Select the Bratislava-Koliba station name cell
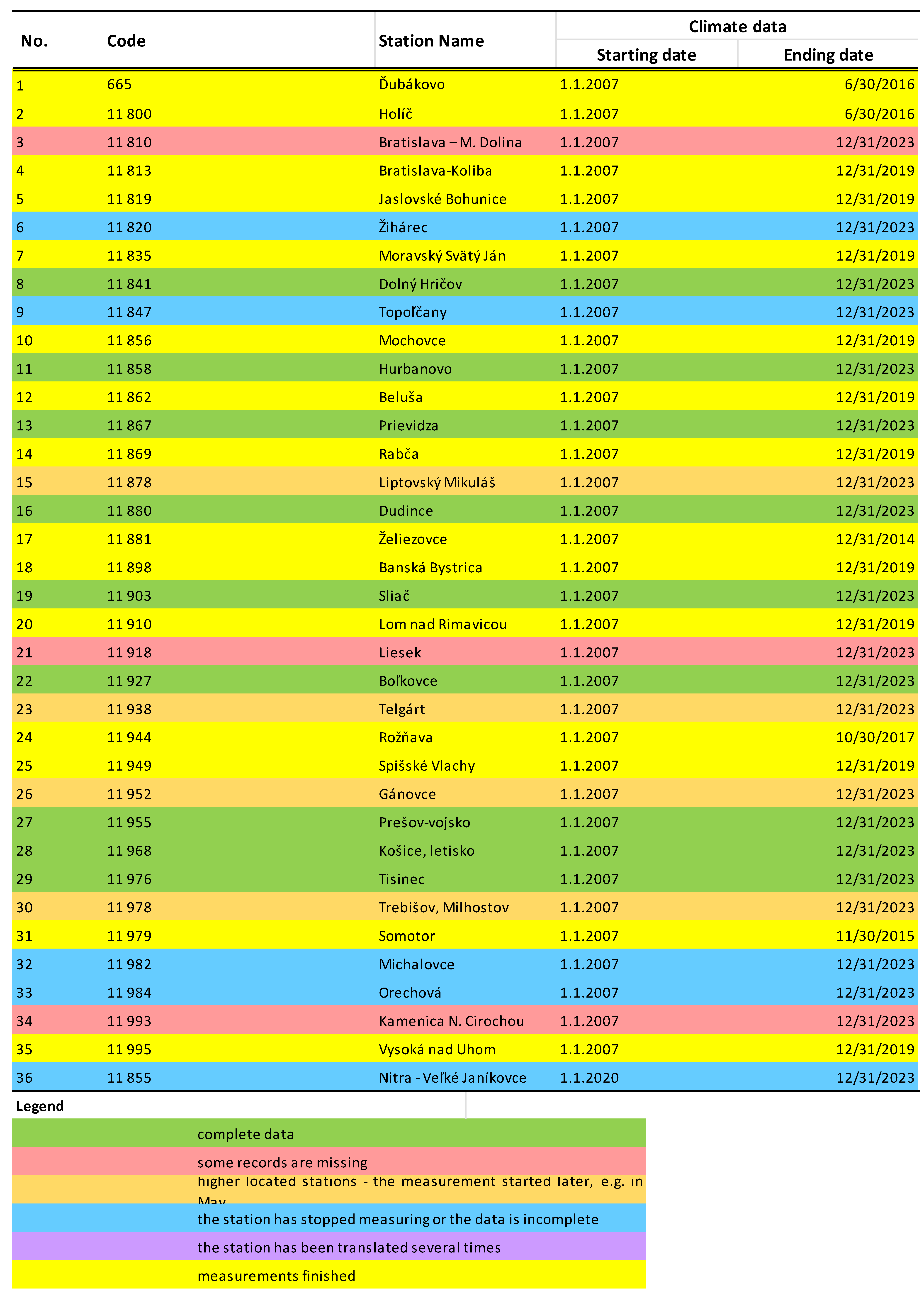This screenshot has height=1296, width=924. click(x=435, y=171)
